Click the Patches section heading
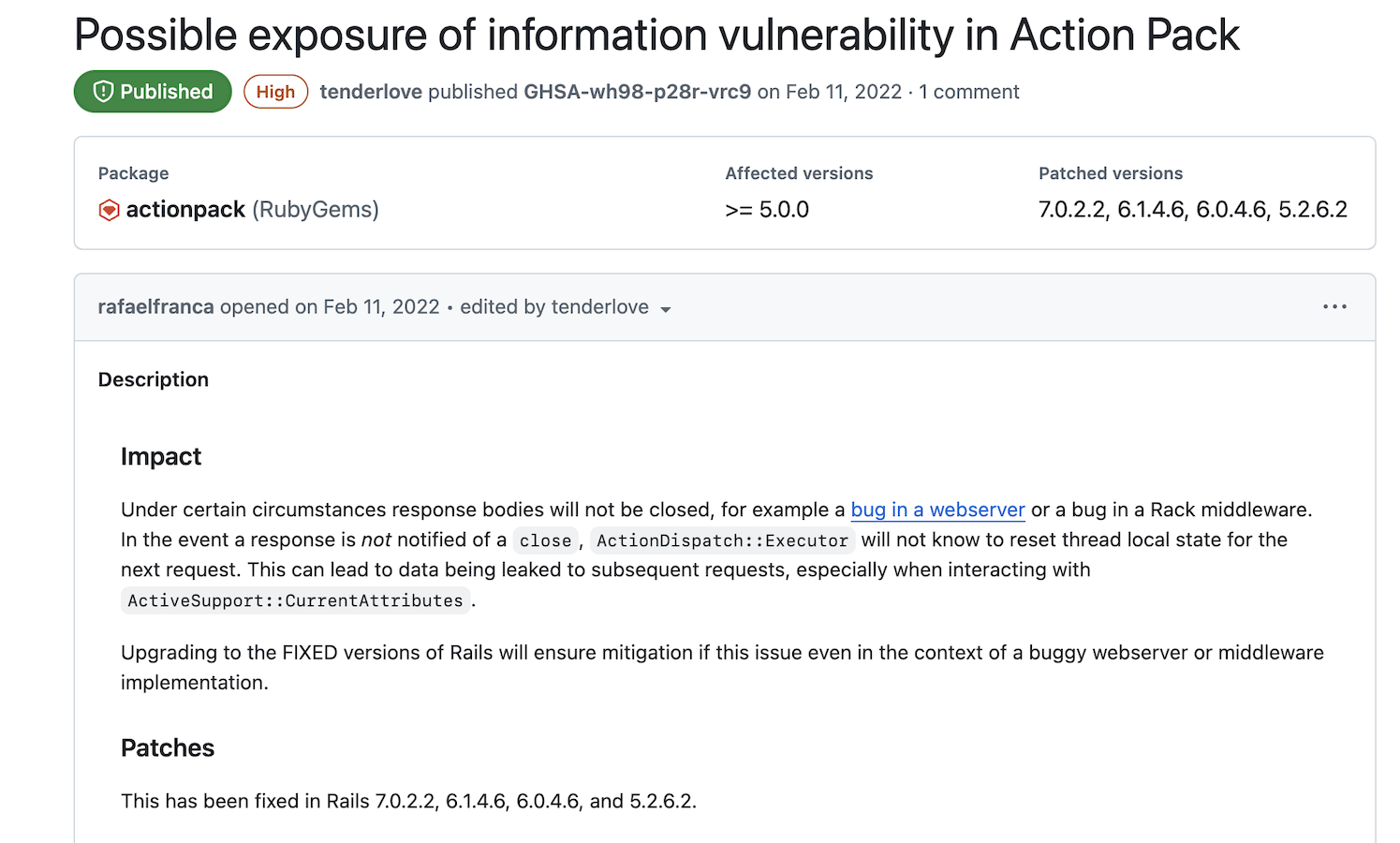Screen dimensions: 1400x843 pos(168,747)
